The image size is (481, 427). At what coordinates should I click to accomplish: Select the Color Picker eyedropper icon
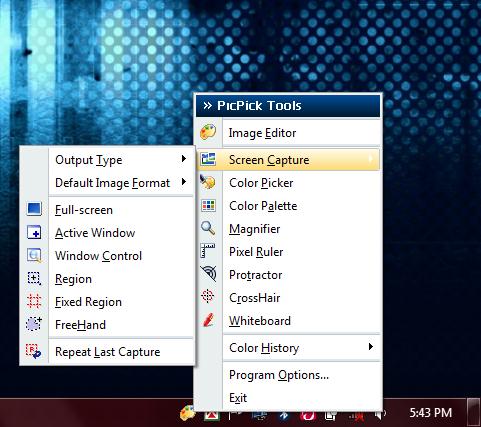[x=208, y=182]
